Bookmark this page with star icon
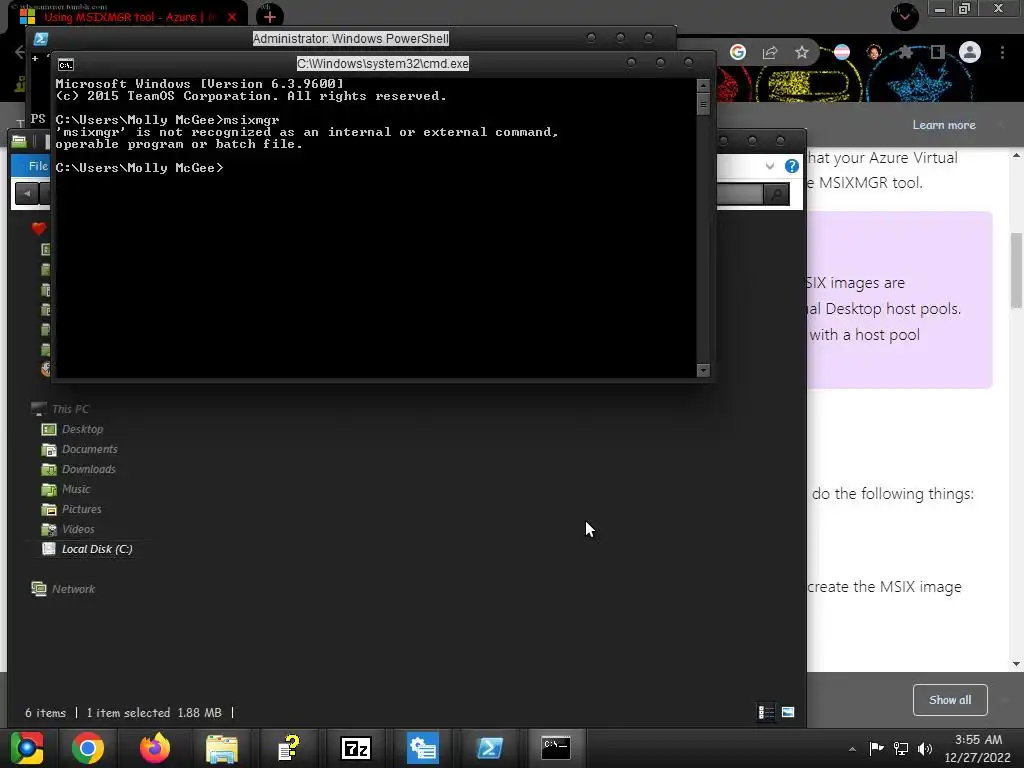 click(x=801, y=52)
